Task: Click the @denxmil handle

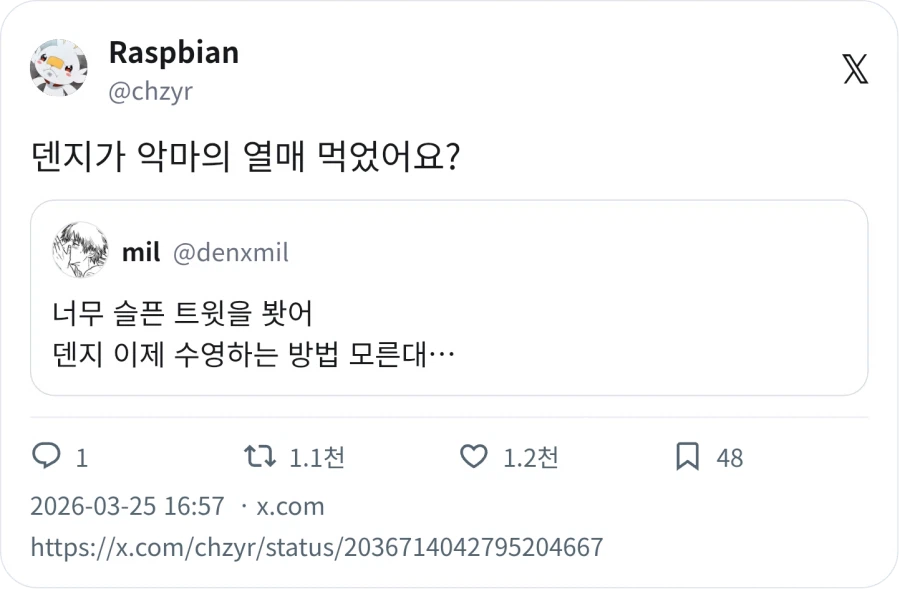Action: 233,251
